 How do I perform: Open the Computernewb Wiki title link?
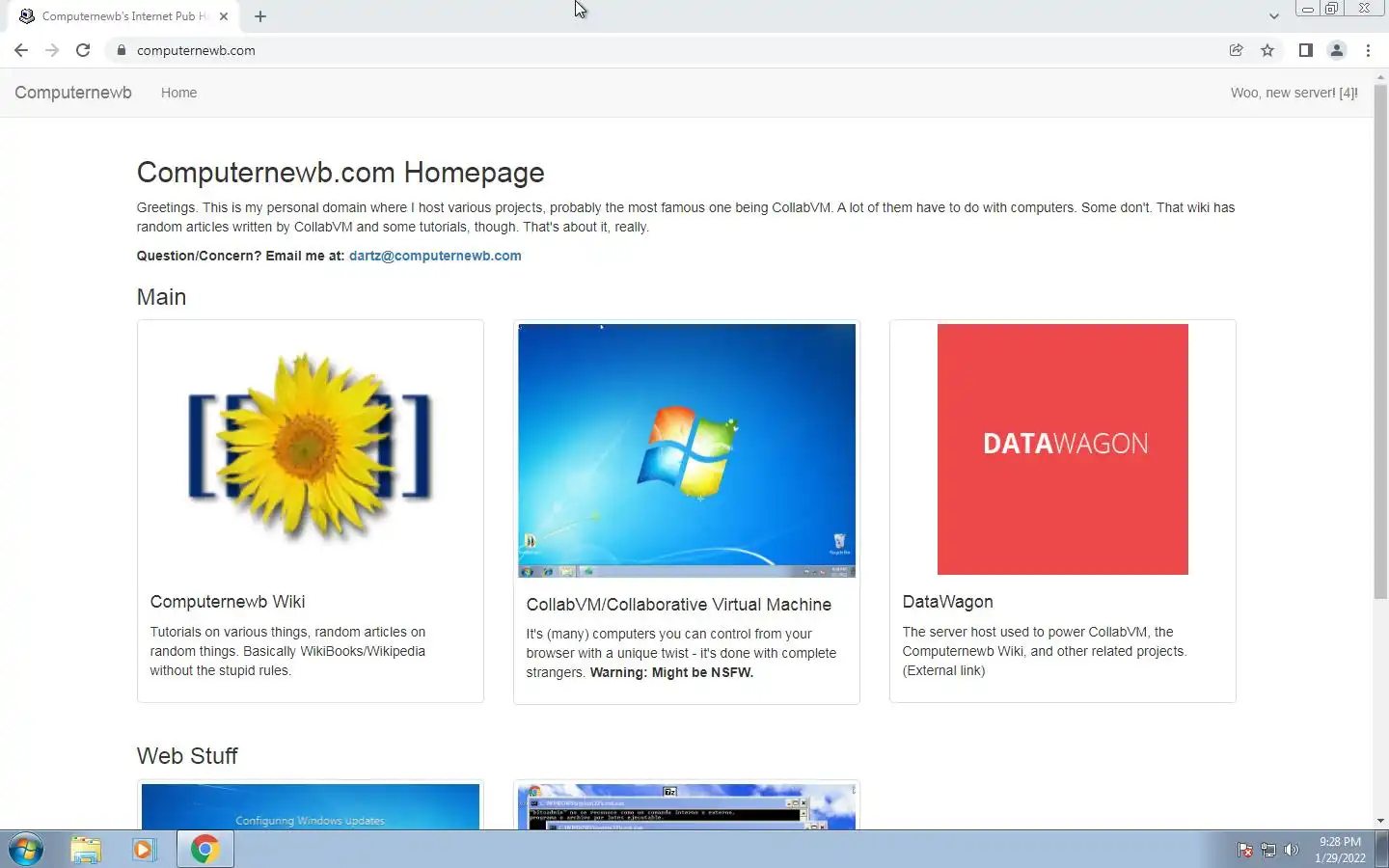click(x=228, y=602)
